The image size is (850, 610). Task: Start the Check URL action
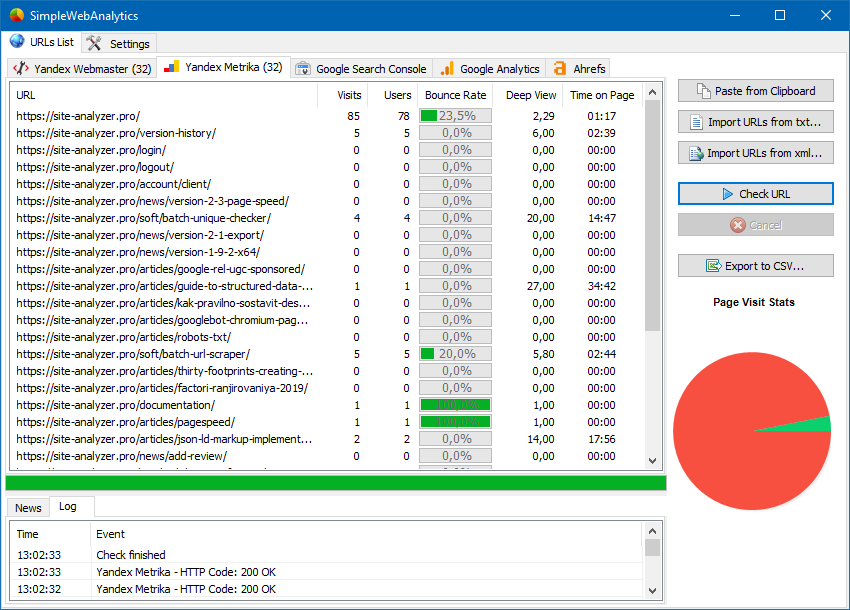point(755,194)
